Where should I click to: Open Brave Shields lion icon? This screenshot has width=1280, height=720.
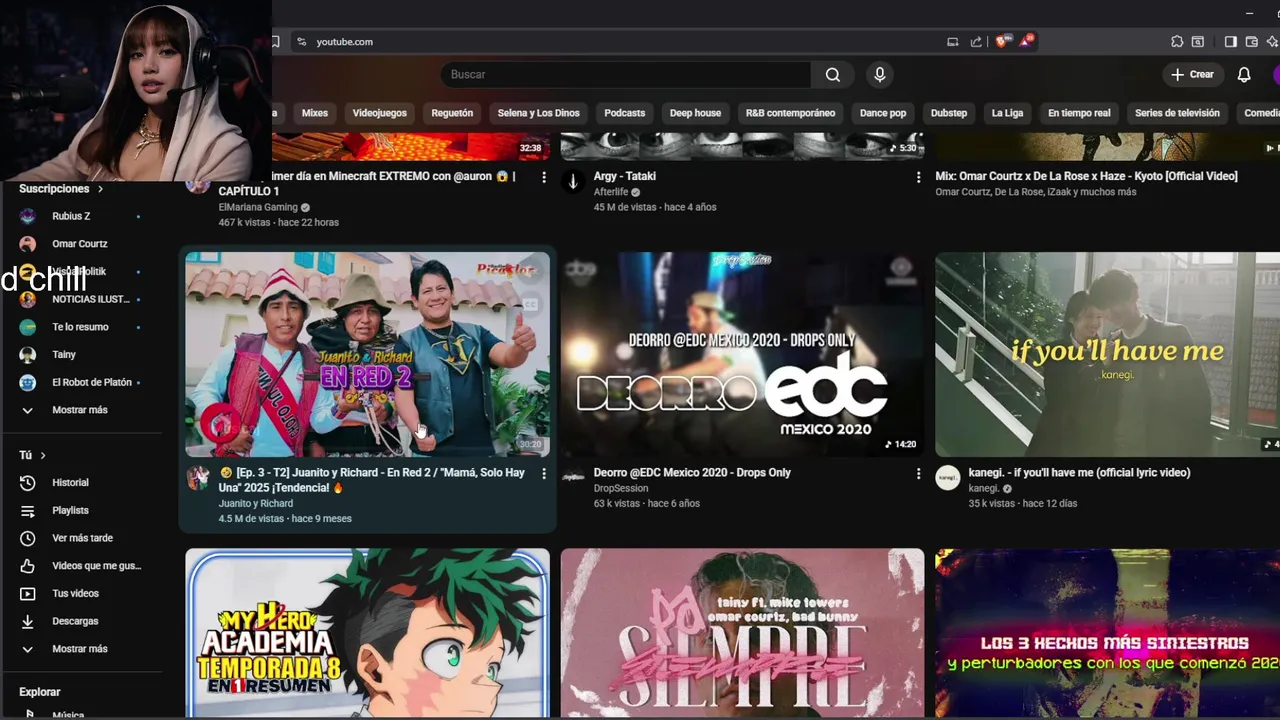click(x=1002, y=42)
